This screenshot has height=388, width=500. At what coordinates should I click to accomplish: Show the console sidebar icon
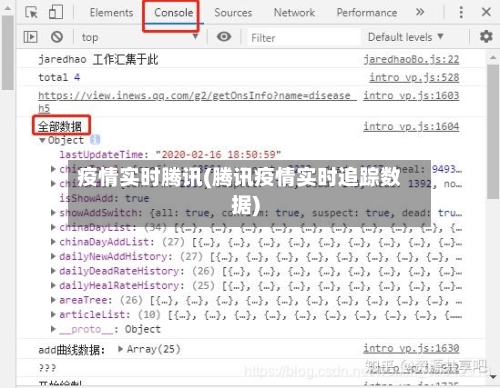(31, 37)
